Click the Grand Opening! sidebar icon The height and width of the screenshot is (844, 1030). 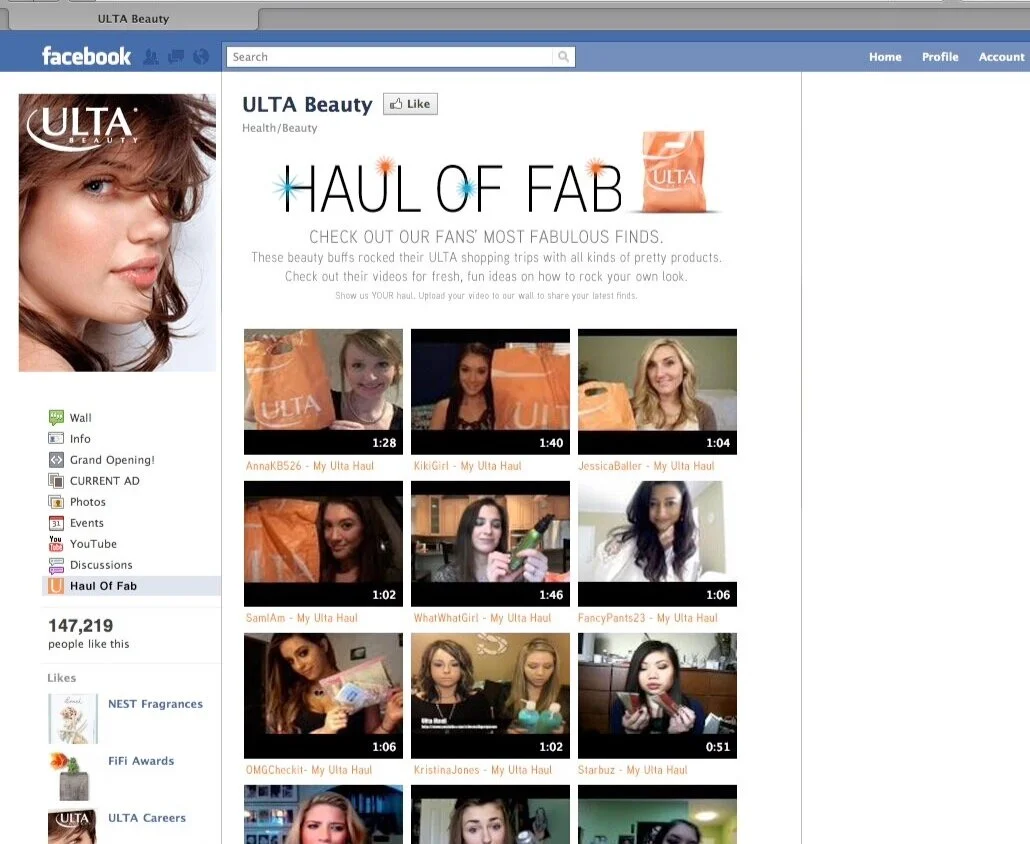56,460
